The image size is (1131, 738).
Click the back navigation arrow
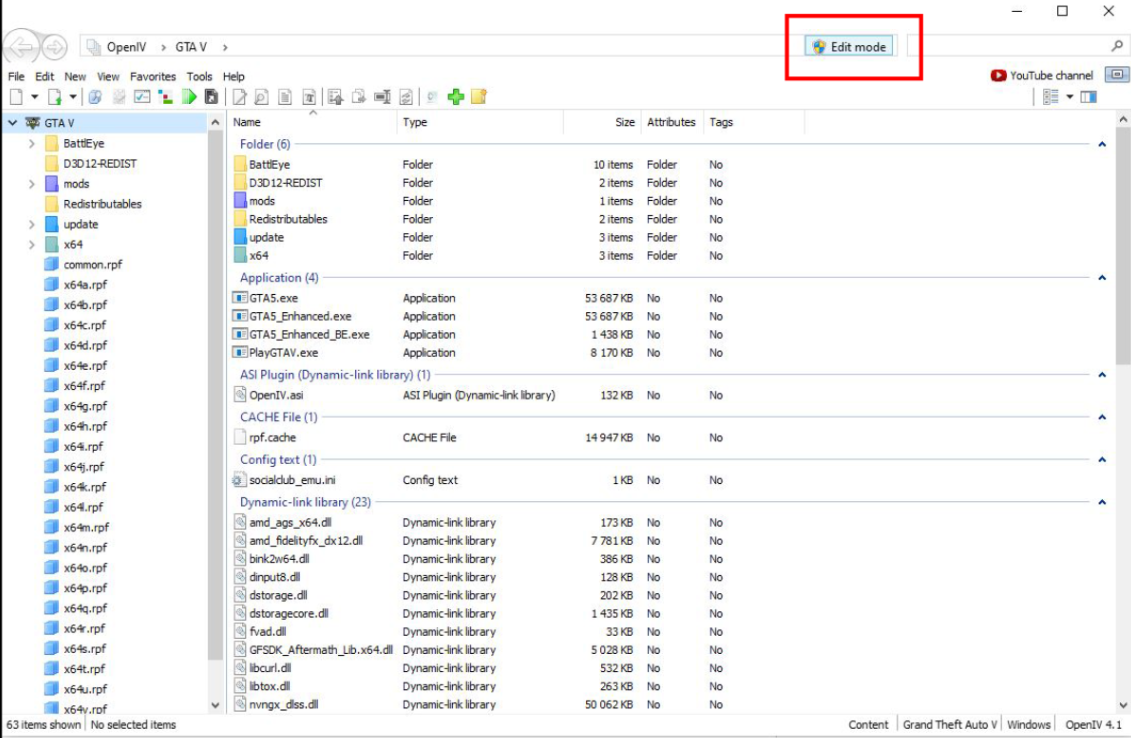(x=22, y=47)
